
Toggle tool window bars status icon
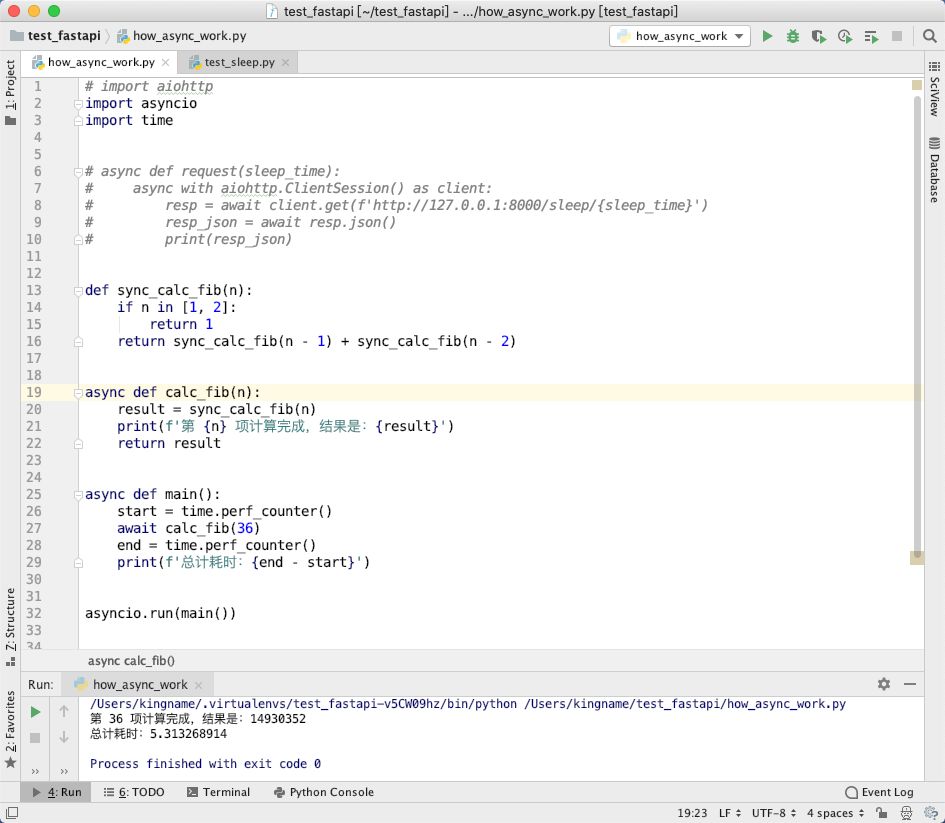pyautogui.click(x=11, y=813)
